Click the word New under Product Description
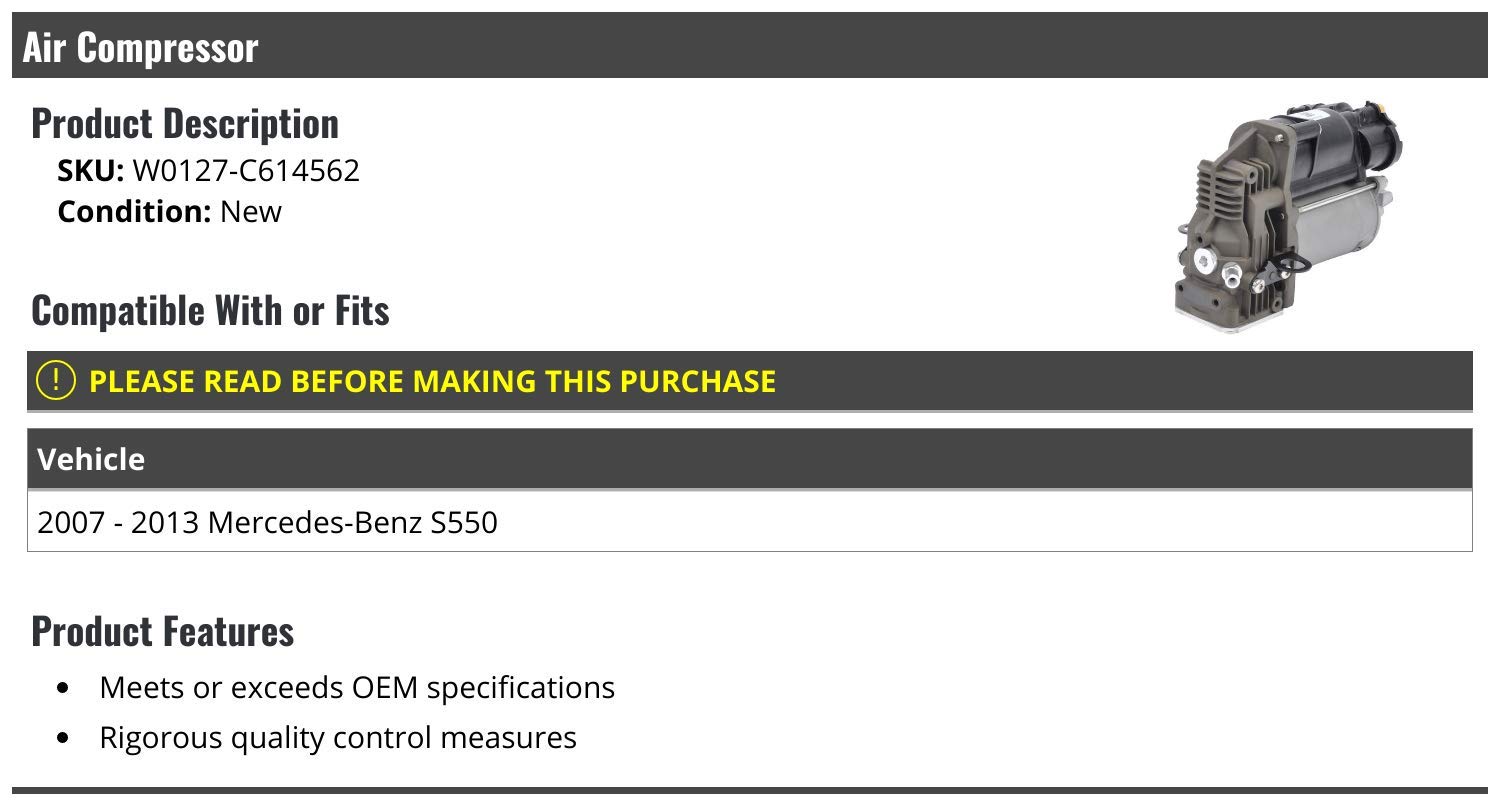1500x806 pixels. click(x=251, y=212)
